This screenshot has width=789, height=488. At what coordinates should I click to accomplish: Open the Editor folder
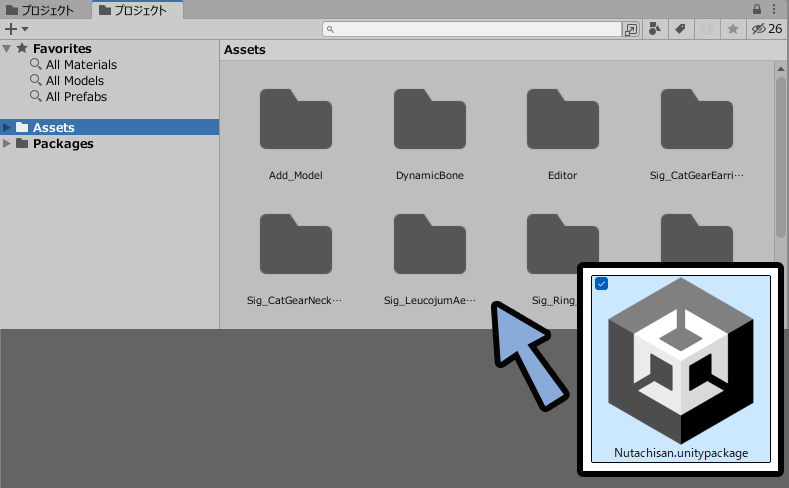tap(563, 119)
